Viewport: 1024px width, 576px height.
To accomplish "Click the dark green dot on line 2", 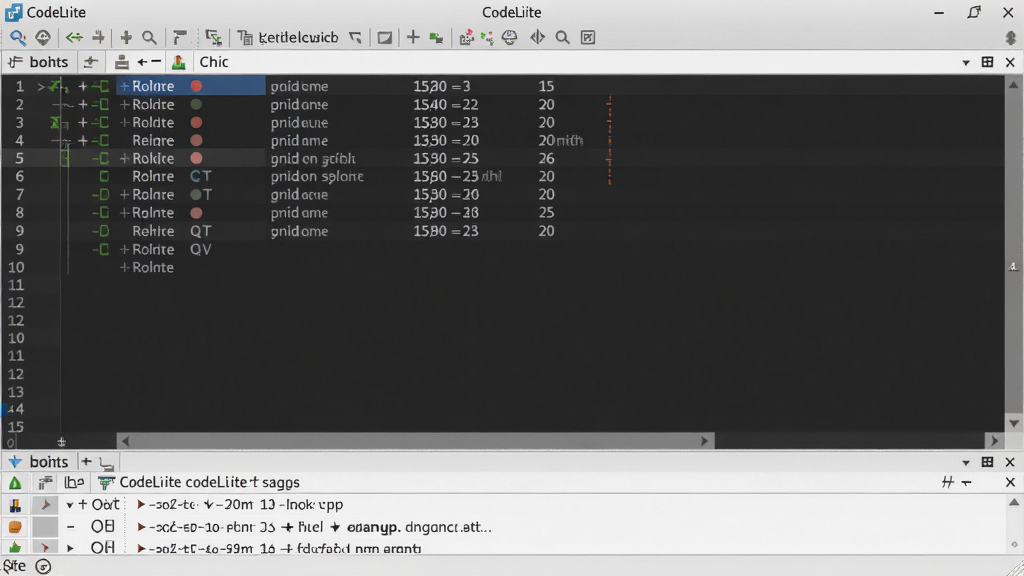I will click(x=196, y=104).
